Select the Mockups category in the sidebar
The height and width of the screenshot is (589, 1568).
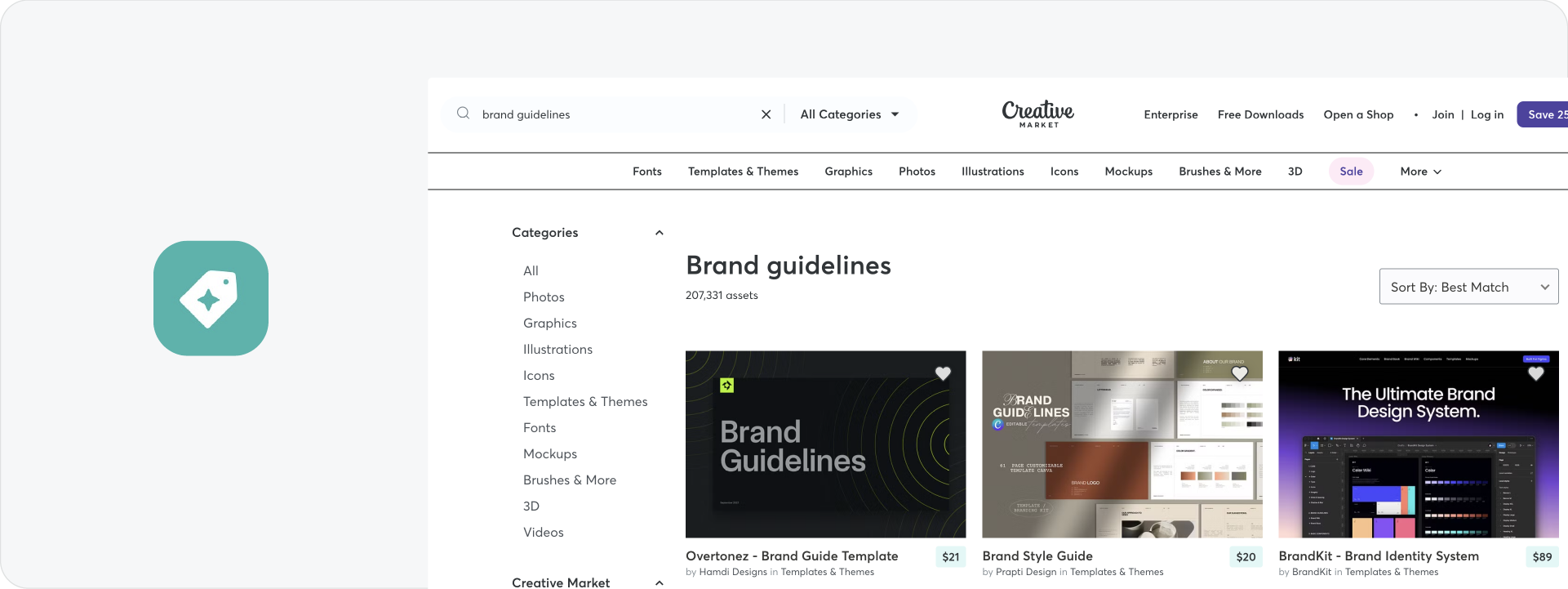[549, 453]
